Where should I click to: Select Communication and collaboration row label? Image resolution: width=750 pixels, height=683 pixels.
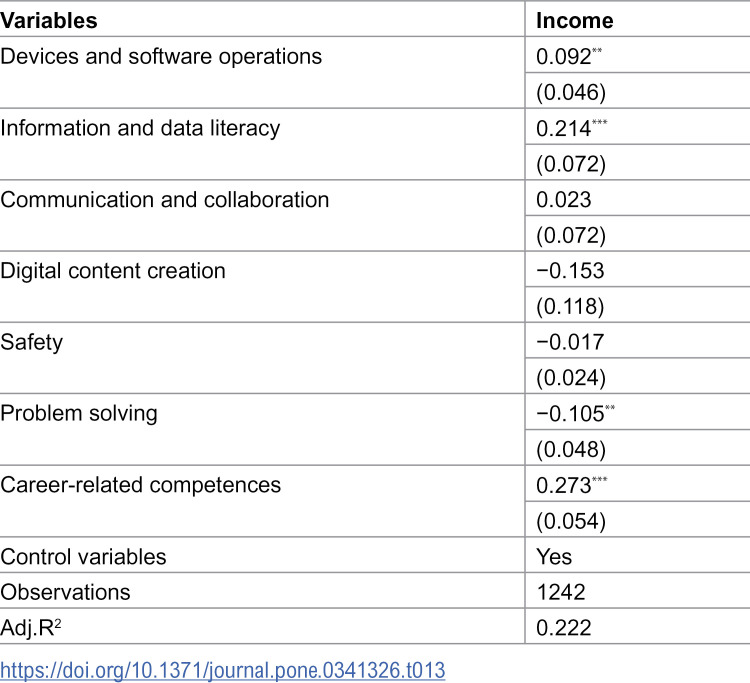click(165, 199)
